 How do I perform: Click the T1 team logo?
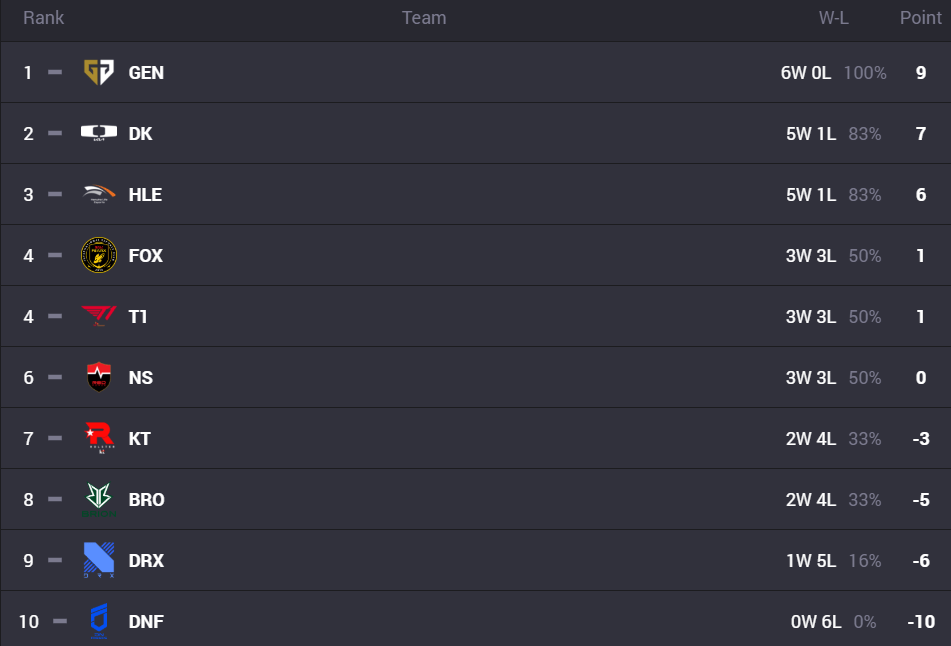99,316
